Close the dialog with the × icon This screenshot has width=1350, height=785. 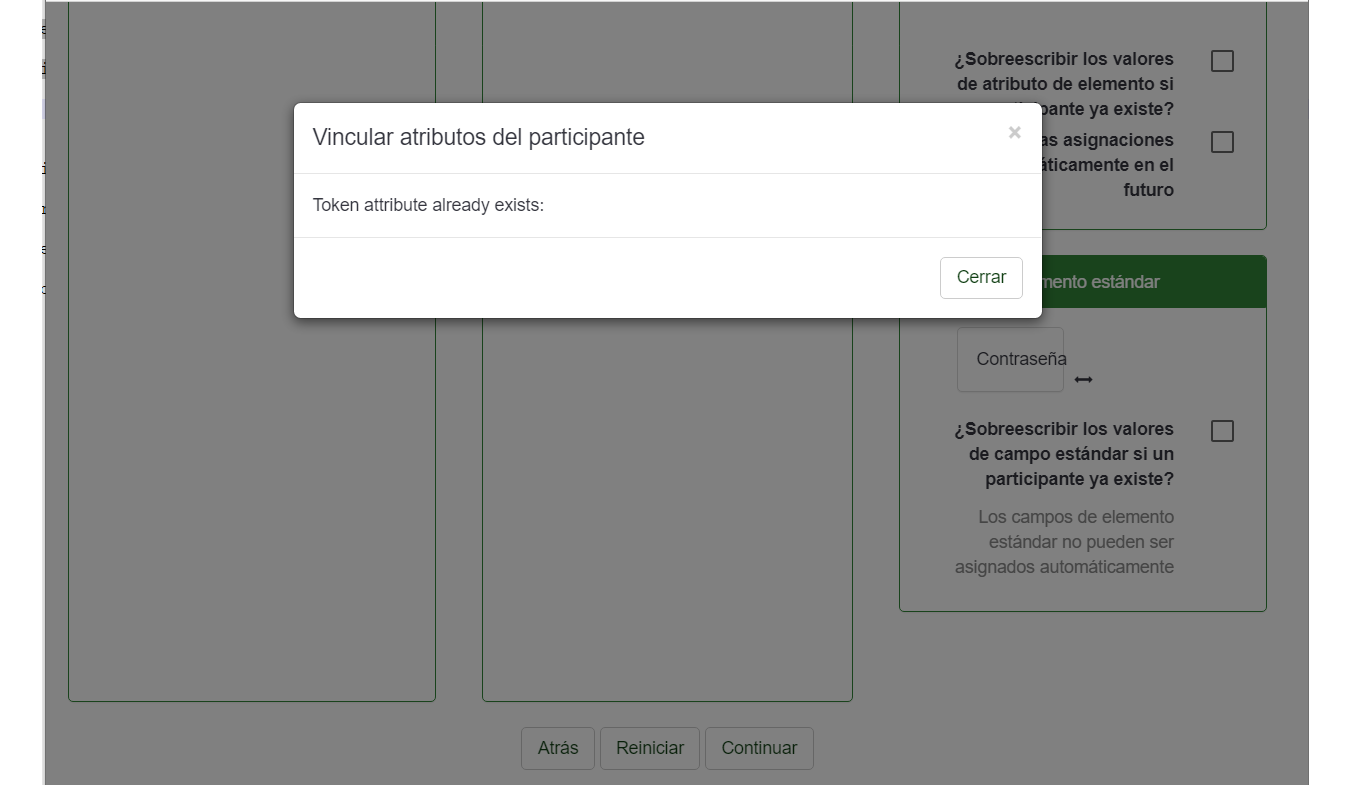[1014, 133]
